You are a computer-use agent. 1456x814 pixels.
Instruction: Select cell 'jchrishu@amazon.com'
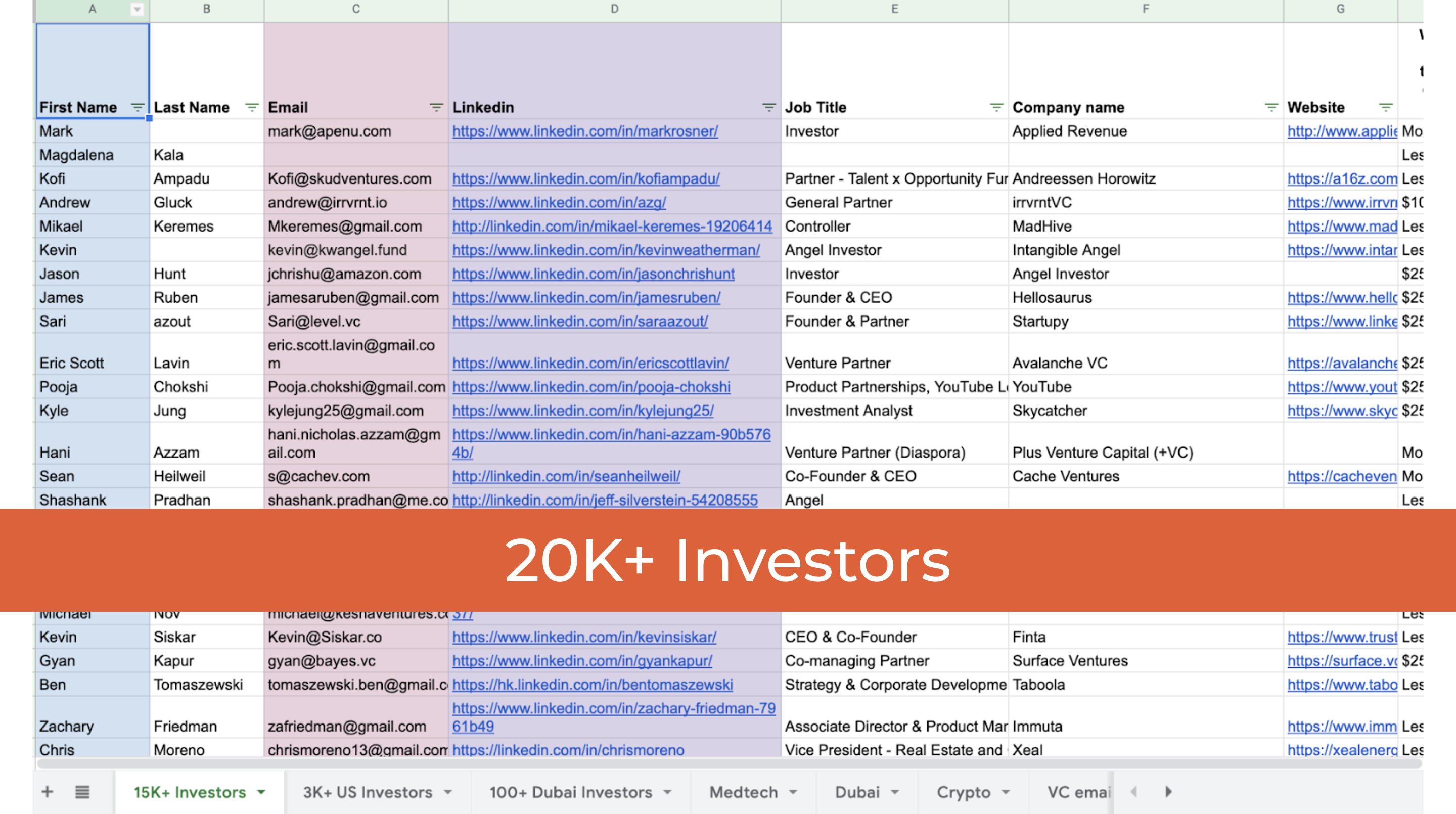356,274
